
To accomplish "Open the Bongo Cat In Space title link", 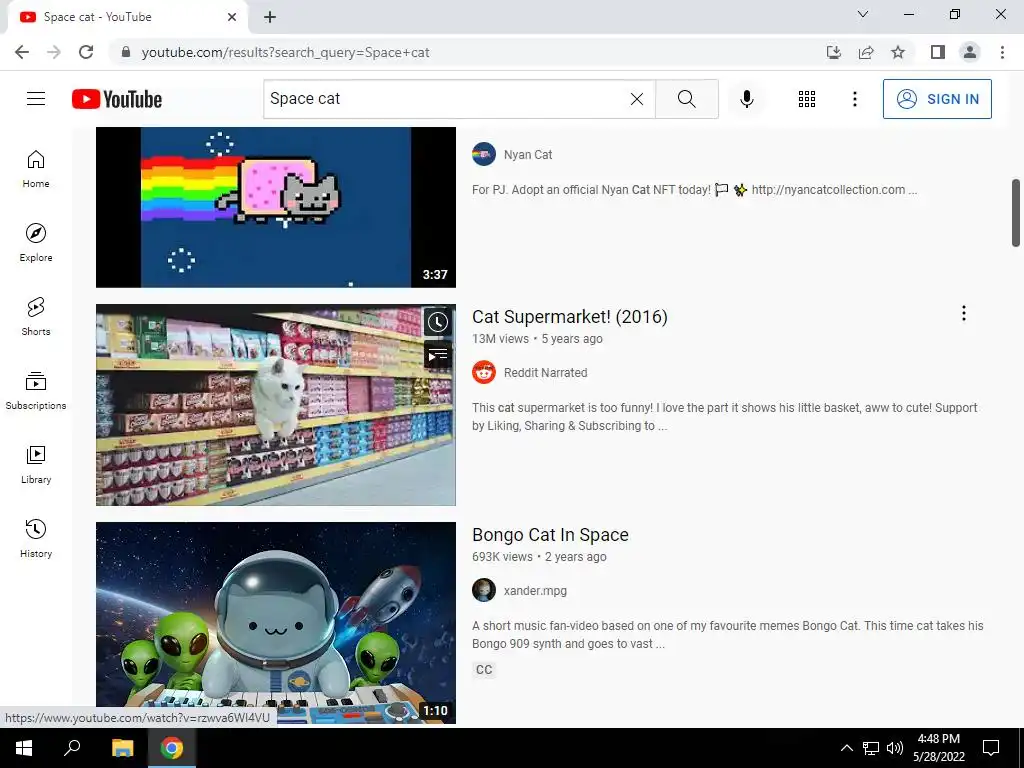I will coord(550,535).
